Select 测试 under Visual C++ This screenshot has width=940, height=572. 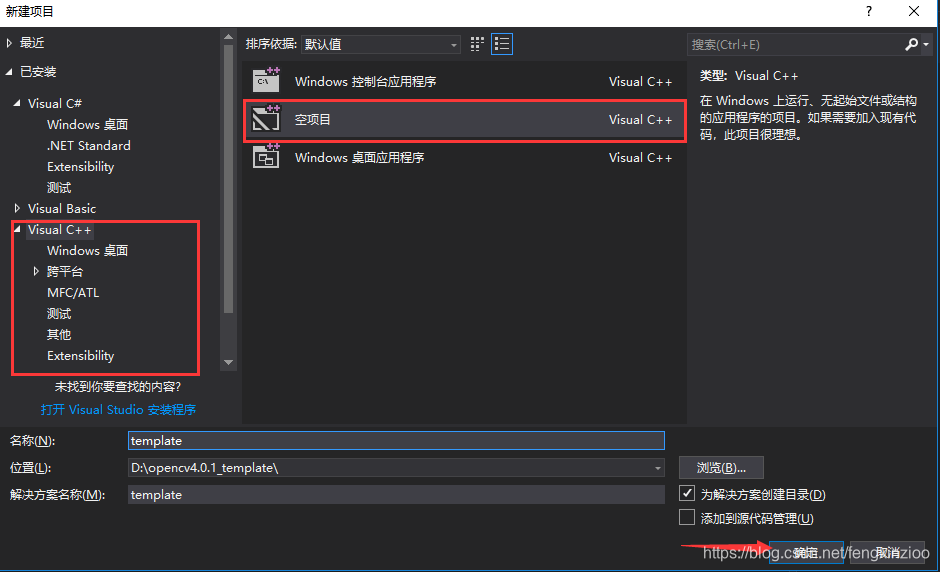click(x=59, y=314)
